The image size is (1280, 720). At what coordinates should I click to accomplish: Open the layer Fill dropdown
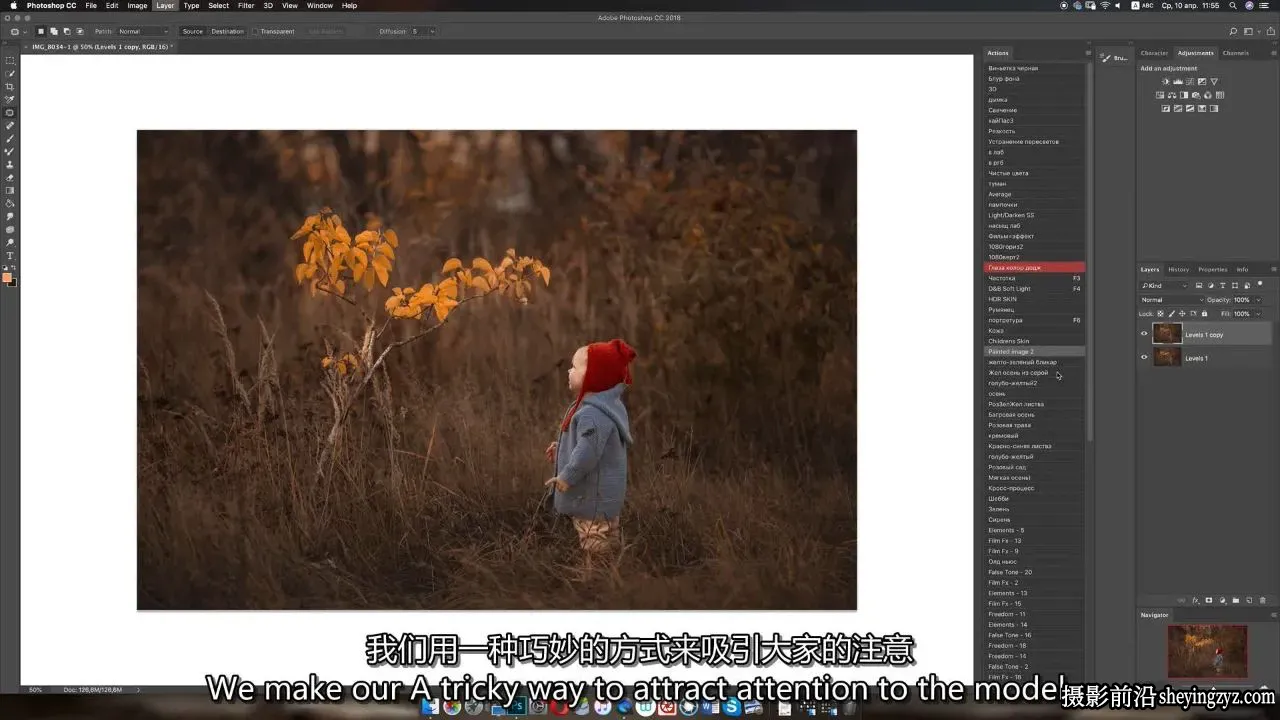click(1257, 313)
